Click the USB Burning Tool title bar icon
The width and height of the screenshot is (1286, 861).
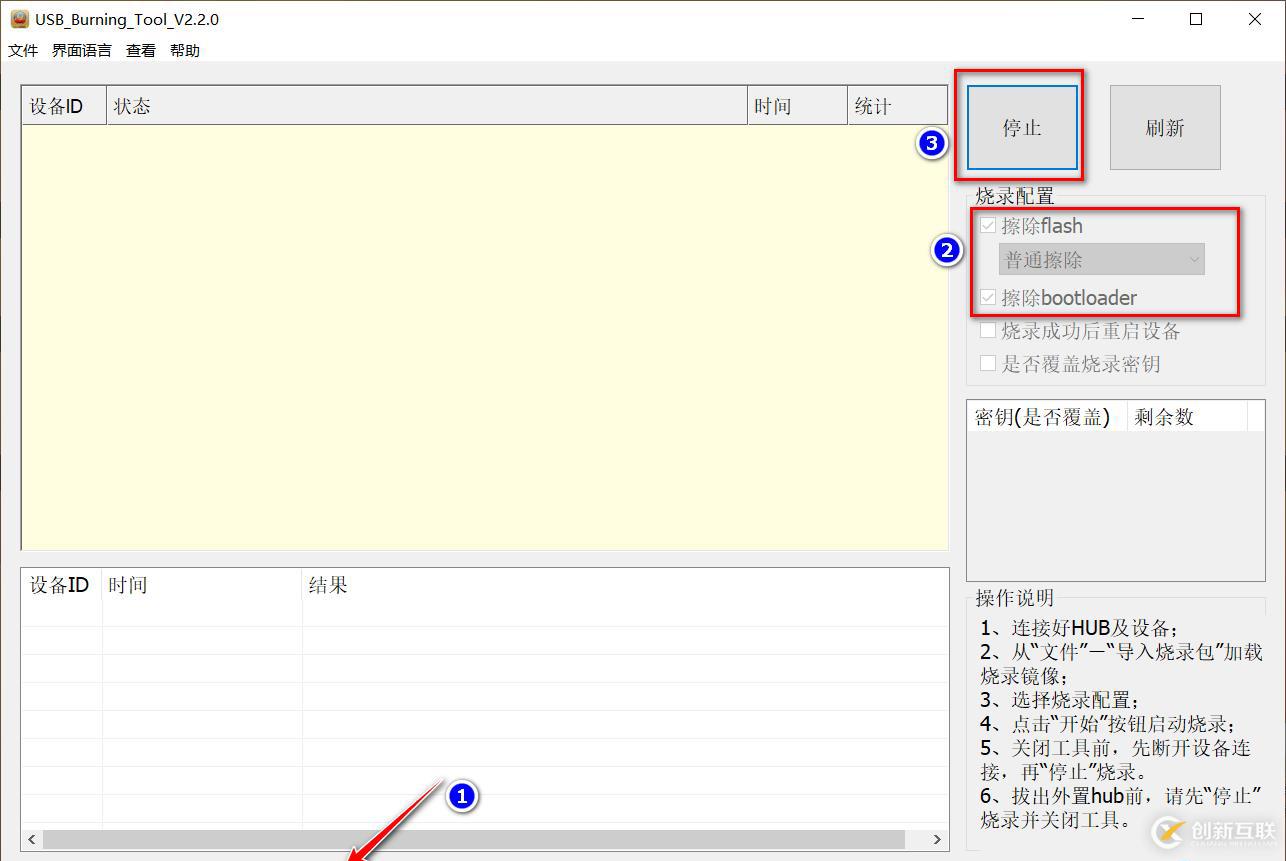click(19, 19)
